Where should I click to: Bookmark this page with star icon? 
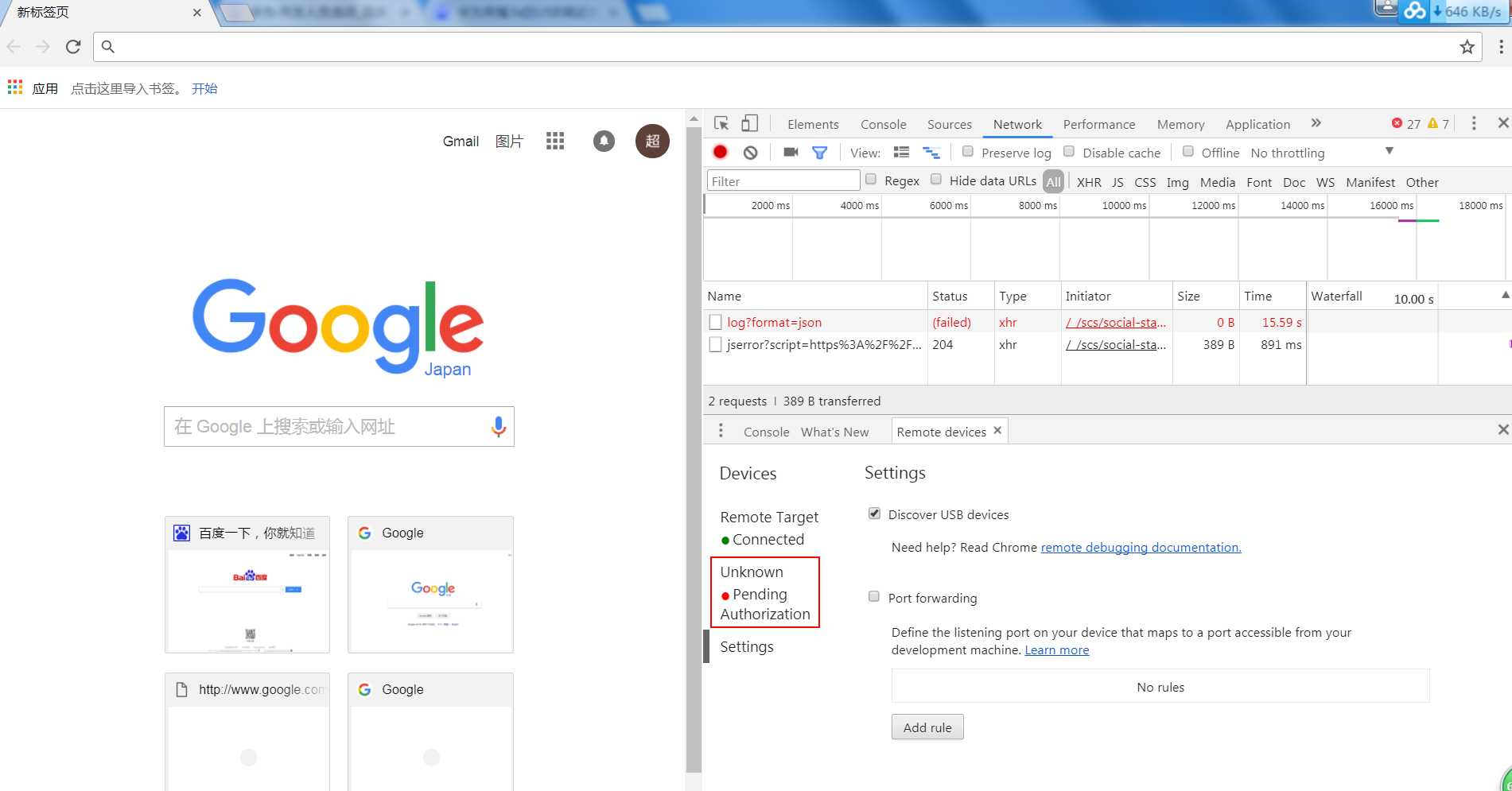pos(1467,47)
